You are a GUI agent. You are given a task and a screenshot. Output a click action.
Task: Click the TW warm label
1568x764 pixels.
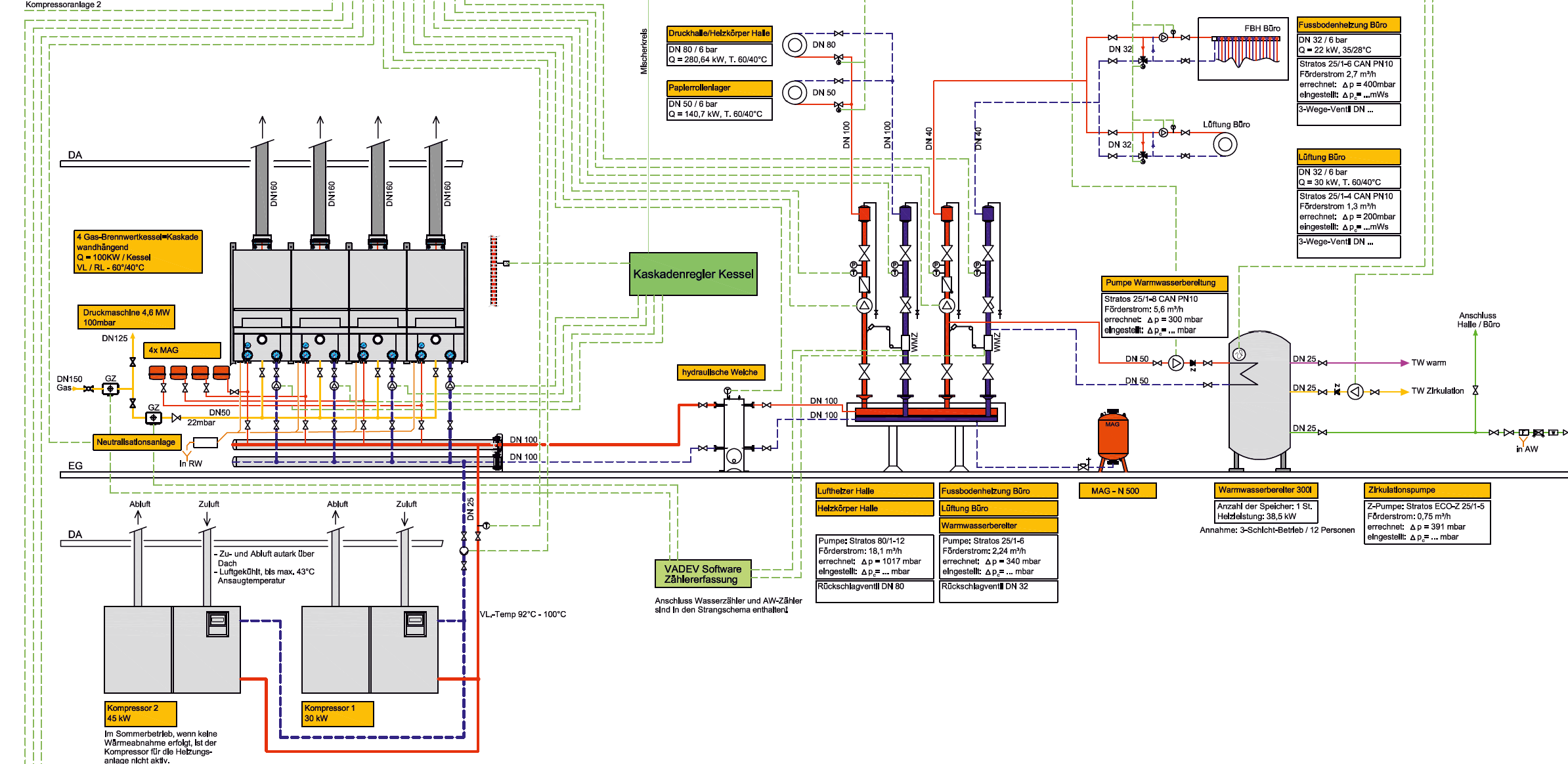1429,362
